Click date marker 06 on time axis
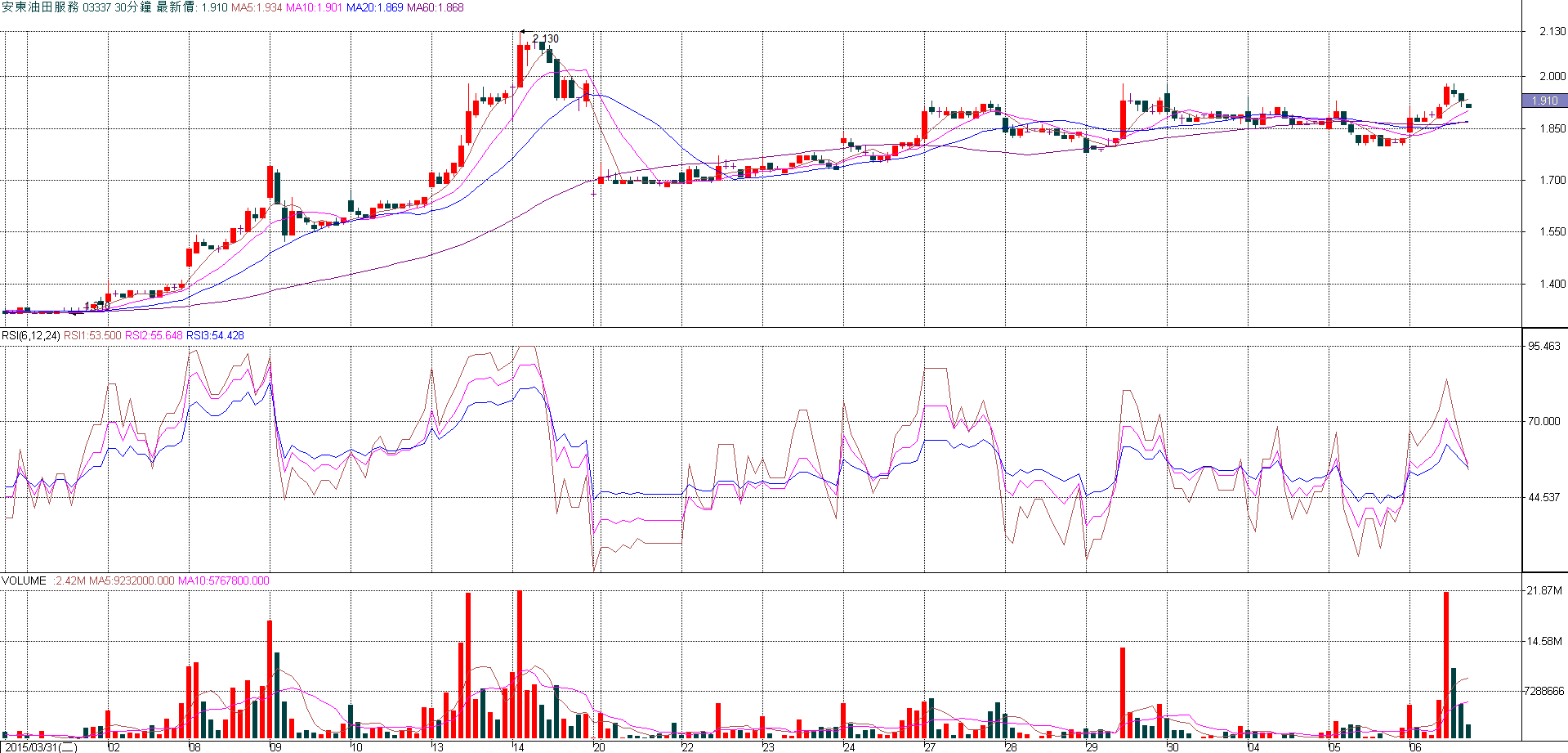The image size is (1568, 753). click(x=1415, y=746)
